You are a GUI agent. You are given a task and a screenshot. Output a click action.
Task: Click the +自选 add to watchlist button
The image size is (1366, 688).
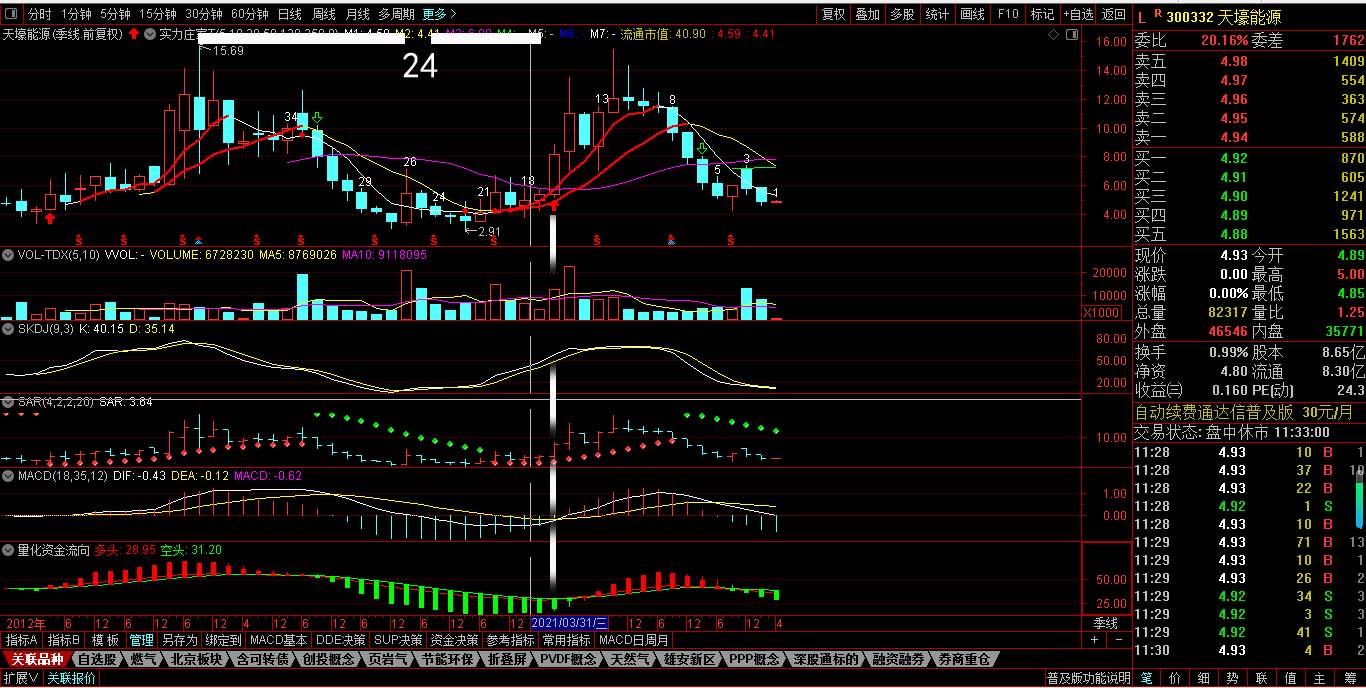click(1078, 14)
